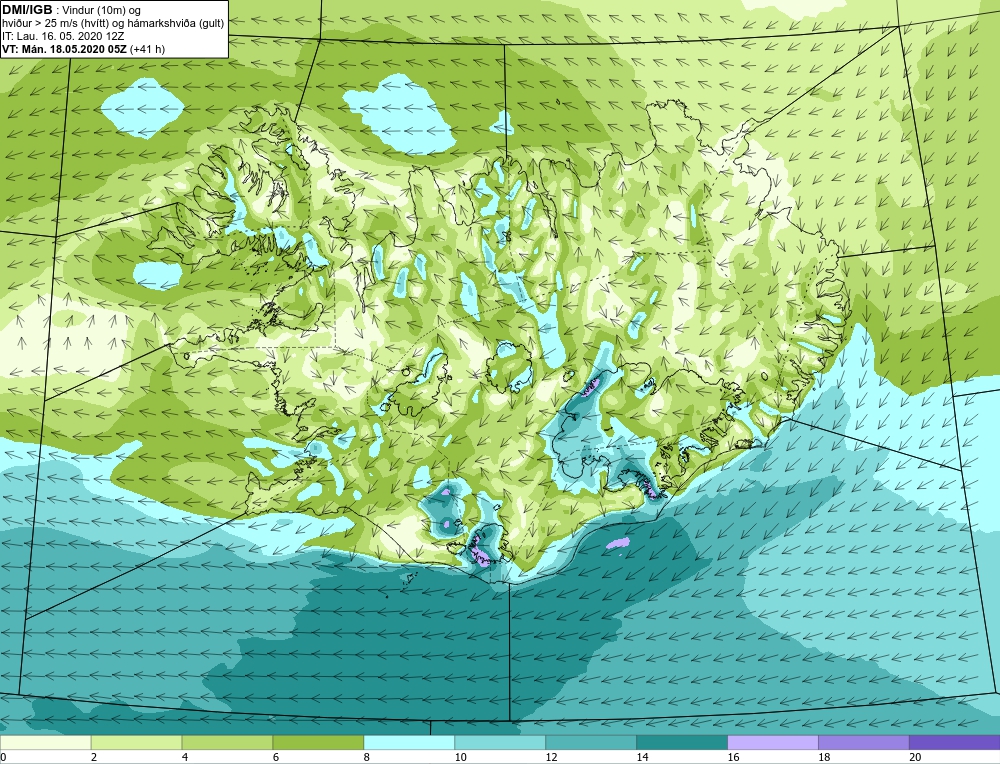Click the legend scale label '4'

pyautogui.click(x=185, y=757)
